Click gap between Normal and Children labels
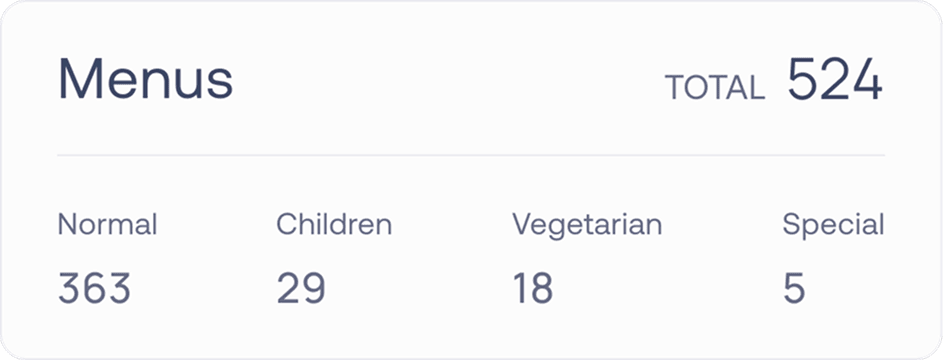Screen dimensions: 943x360 [217, 225]
